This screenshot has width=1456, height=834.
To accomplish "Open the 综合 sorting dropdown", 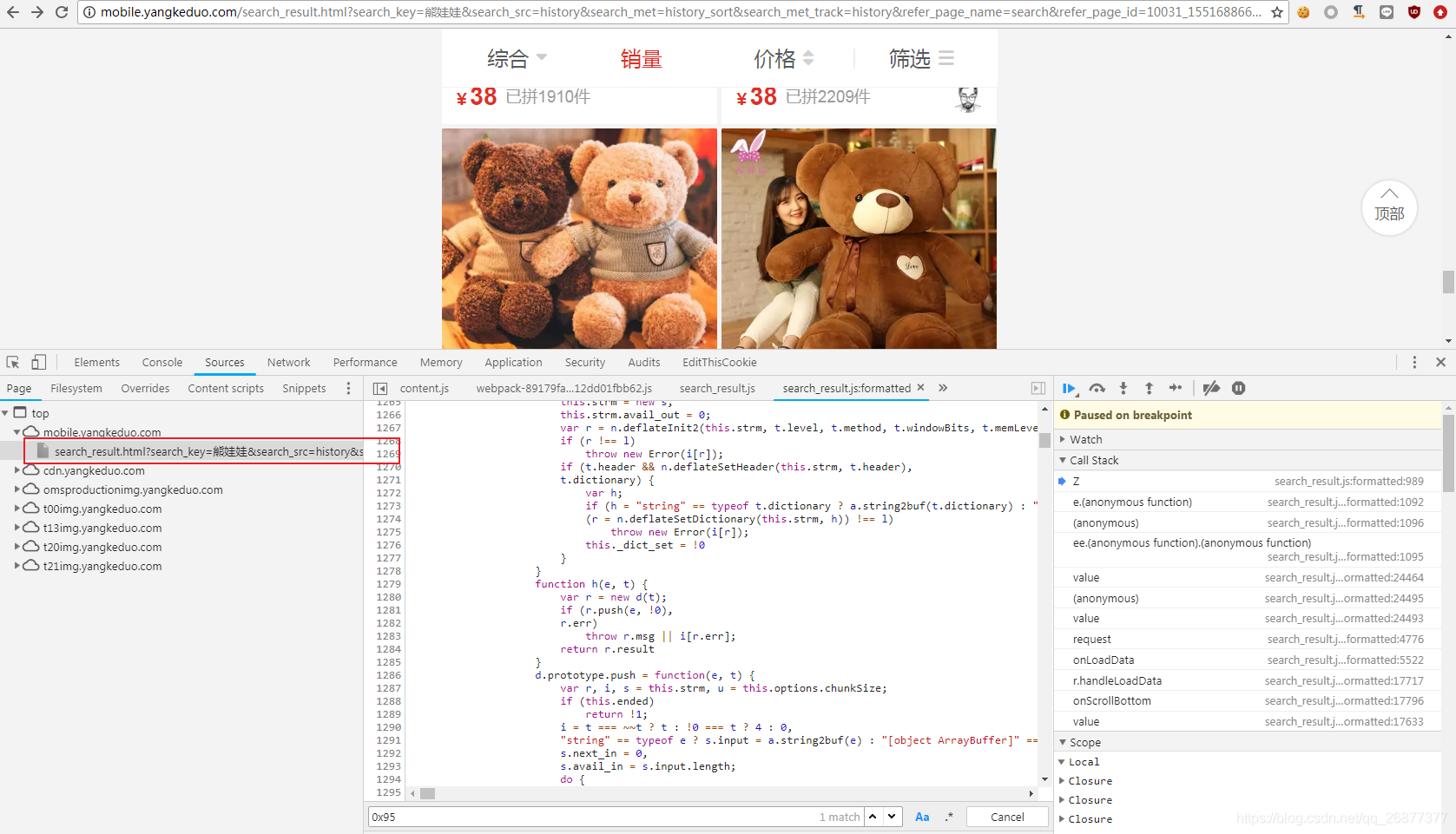I will pyautogui.click(x=517, y=59).
